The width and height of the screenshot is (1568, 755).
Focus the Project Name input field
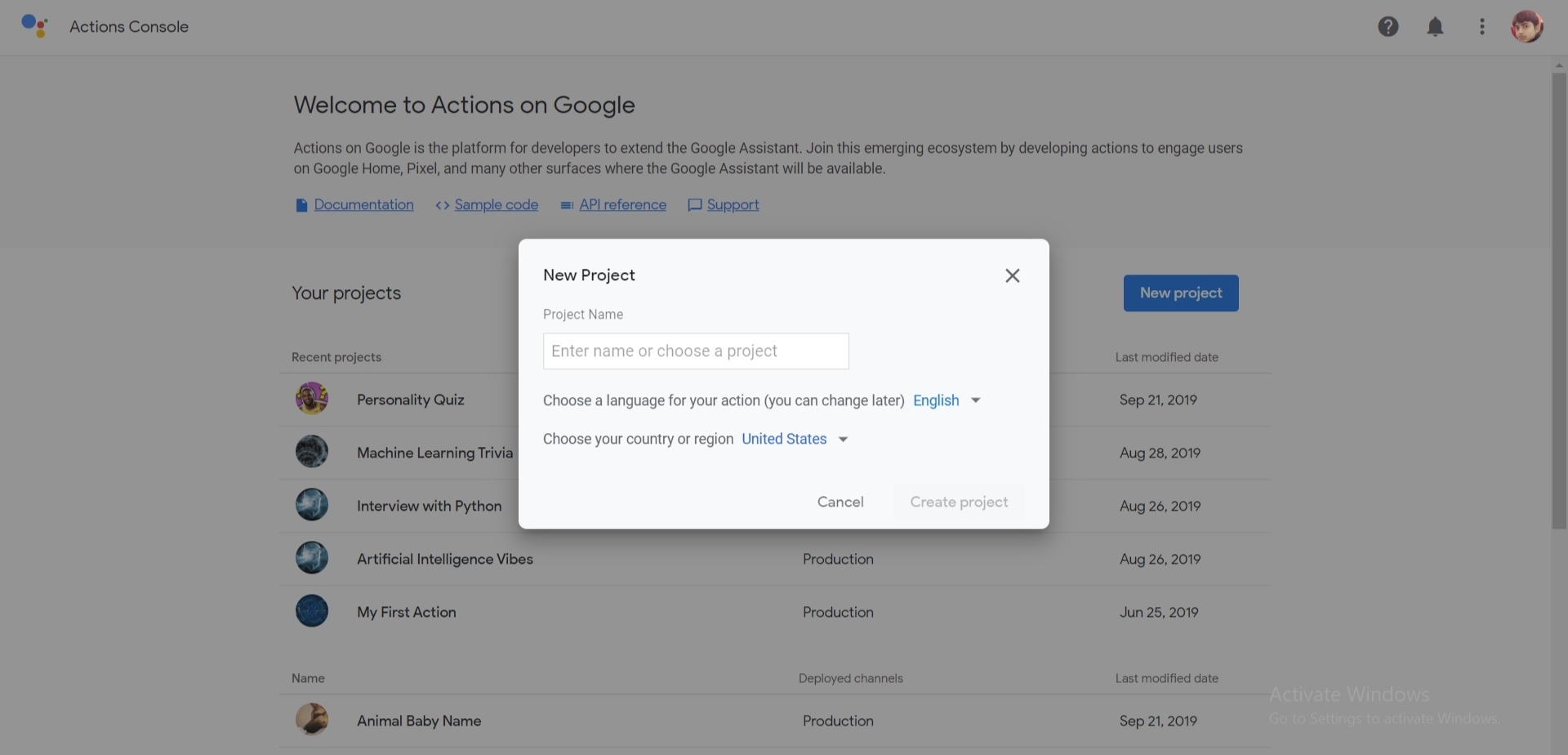coord(696,351)
